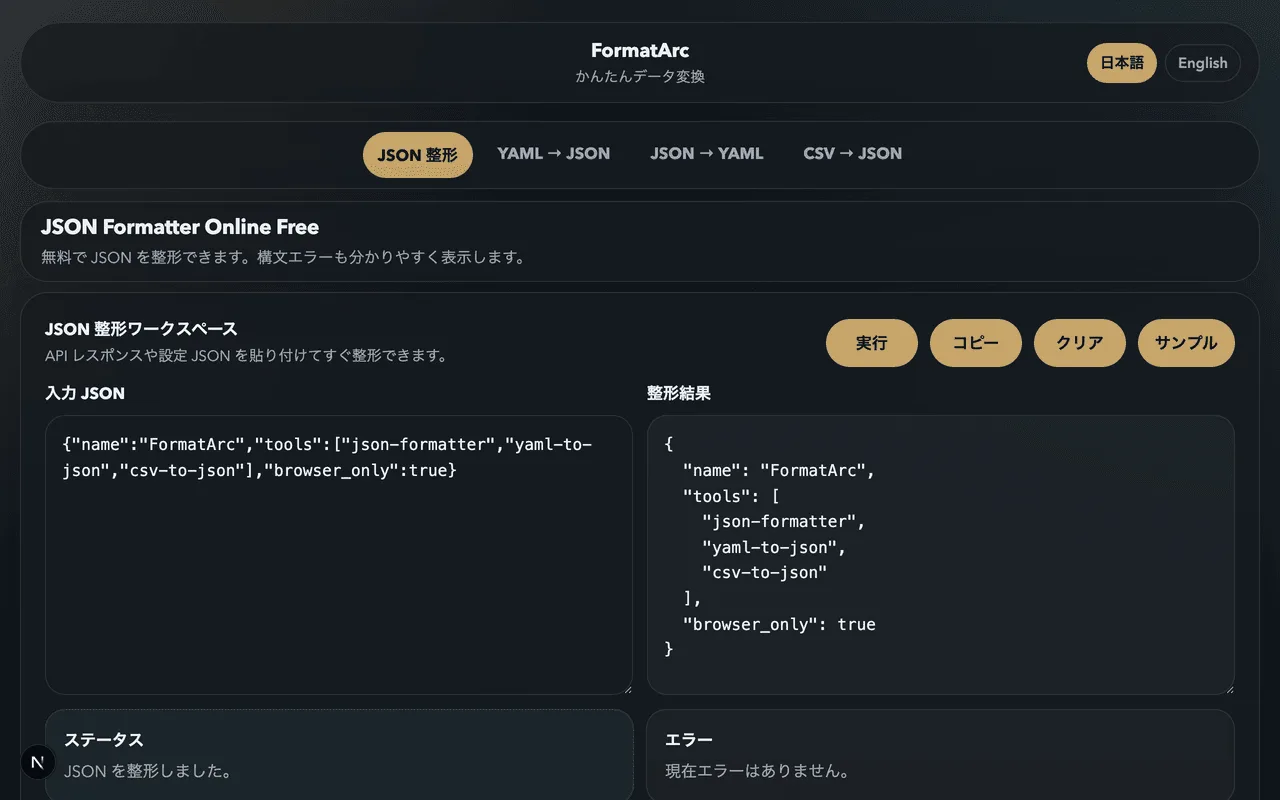Select the 日本語 language option

pyautogui.click(x=1121, y=63)
